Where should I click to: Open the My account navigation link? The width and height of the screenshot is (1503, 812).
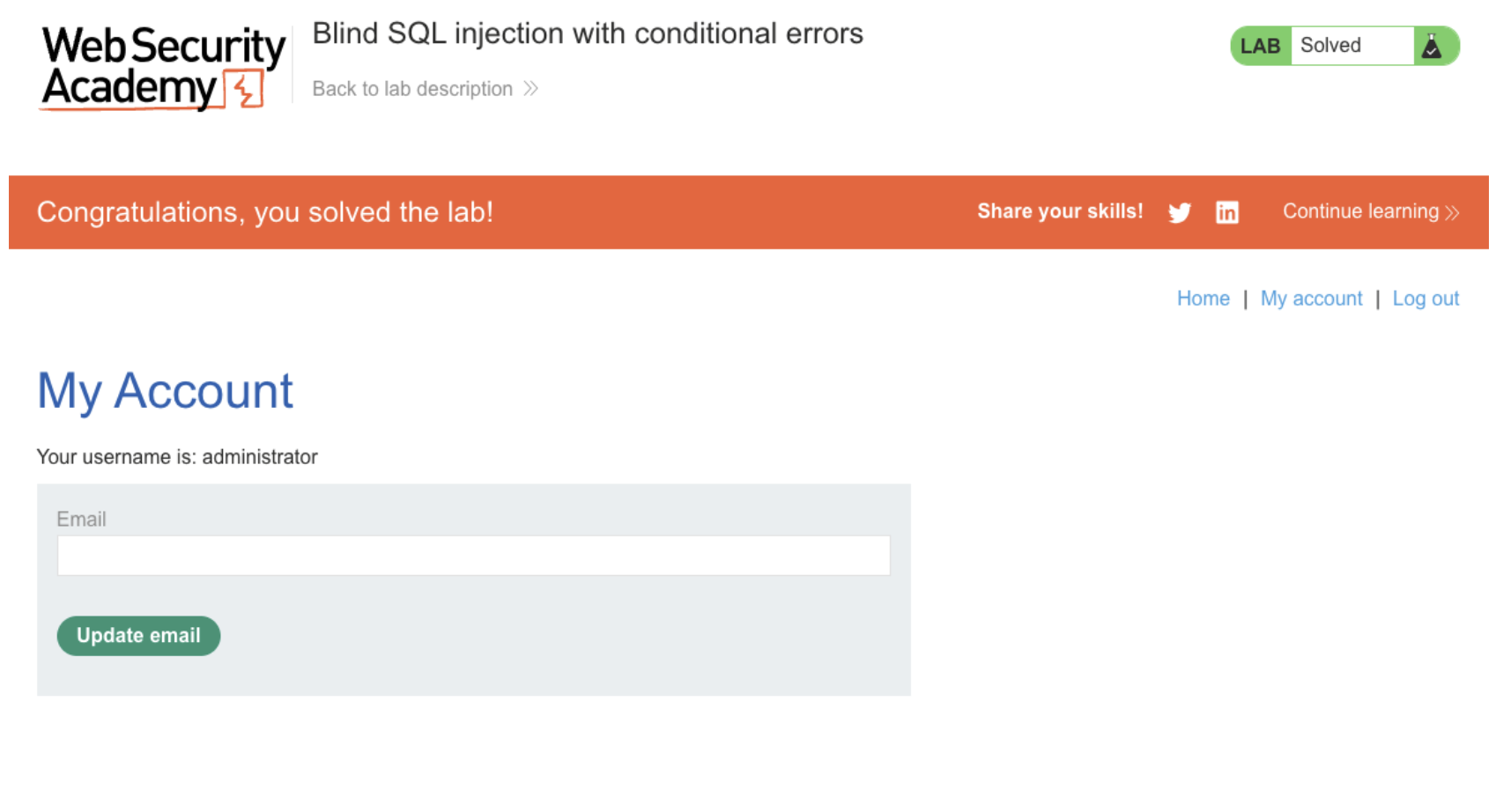click(x=1311, y=299)
